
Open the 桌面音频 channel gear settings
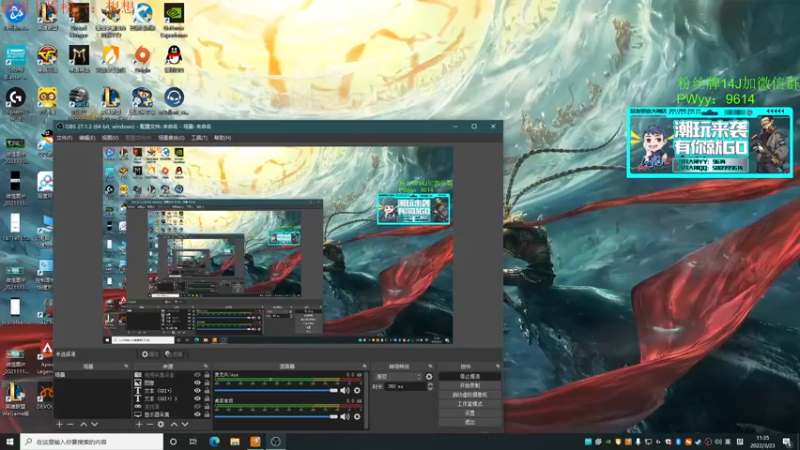(357, 416)
